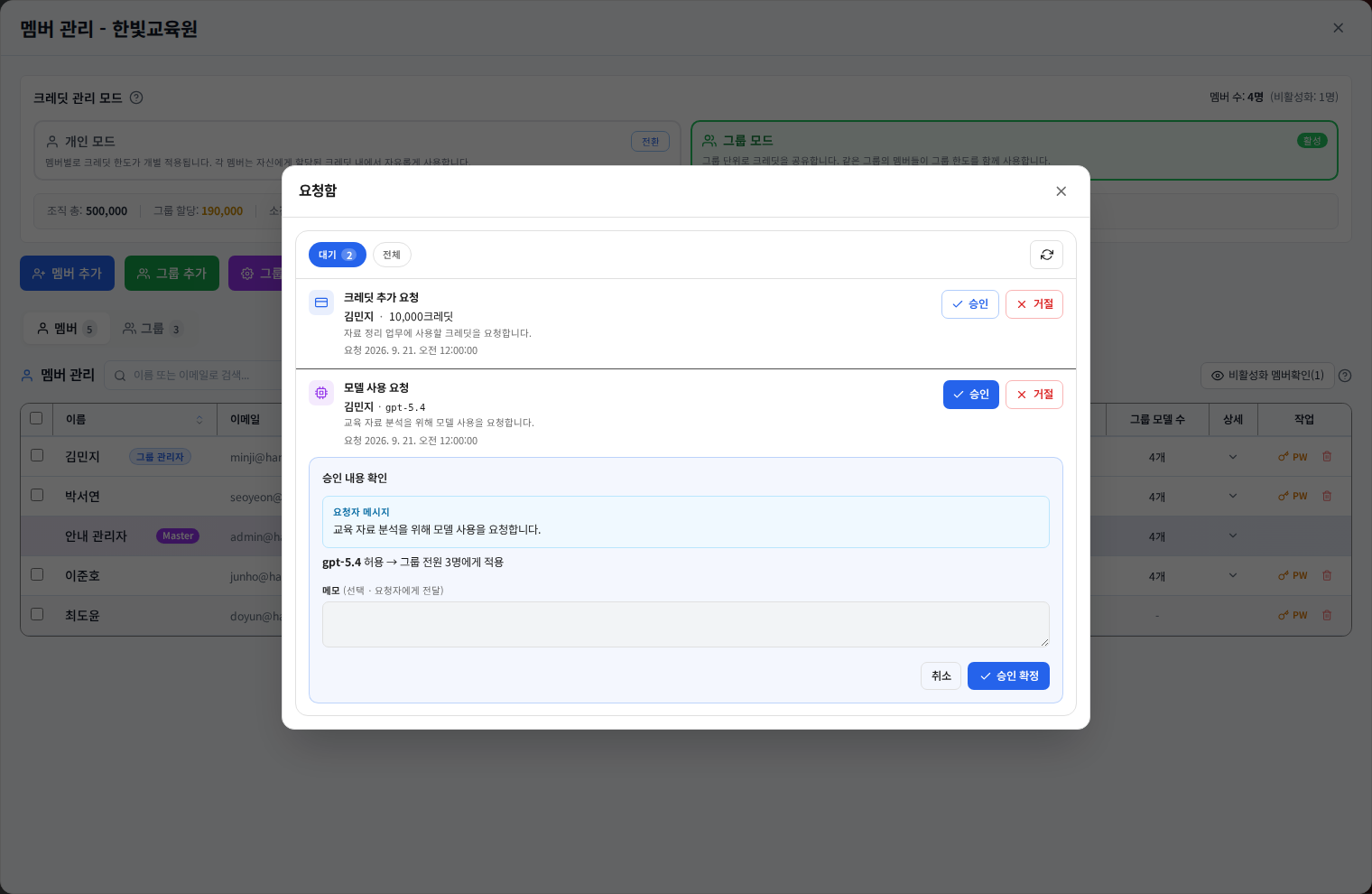Check the box for 최도윤
The width and height of the screenshot is (1372, 894).
[37, 614]
